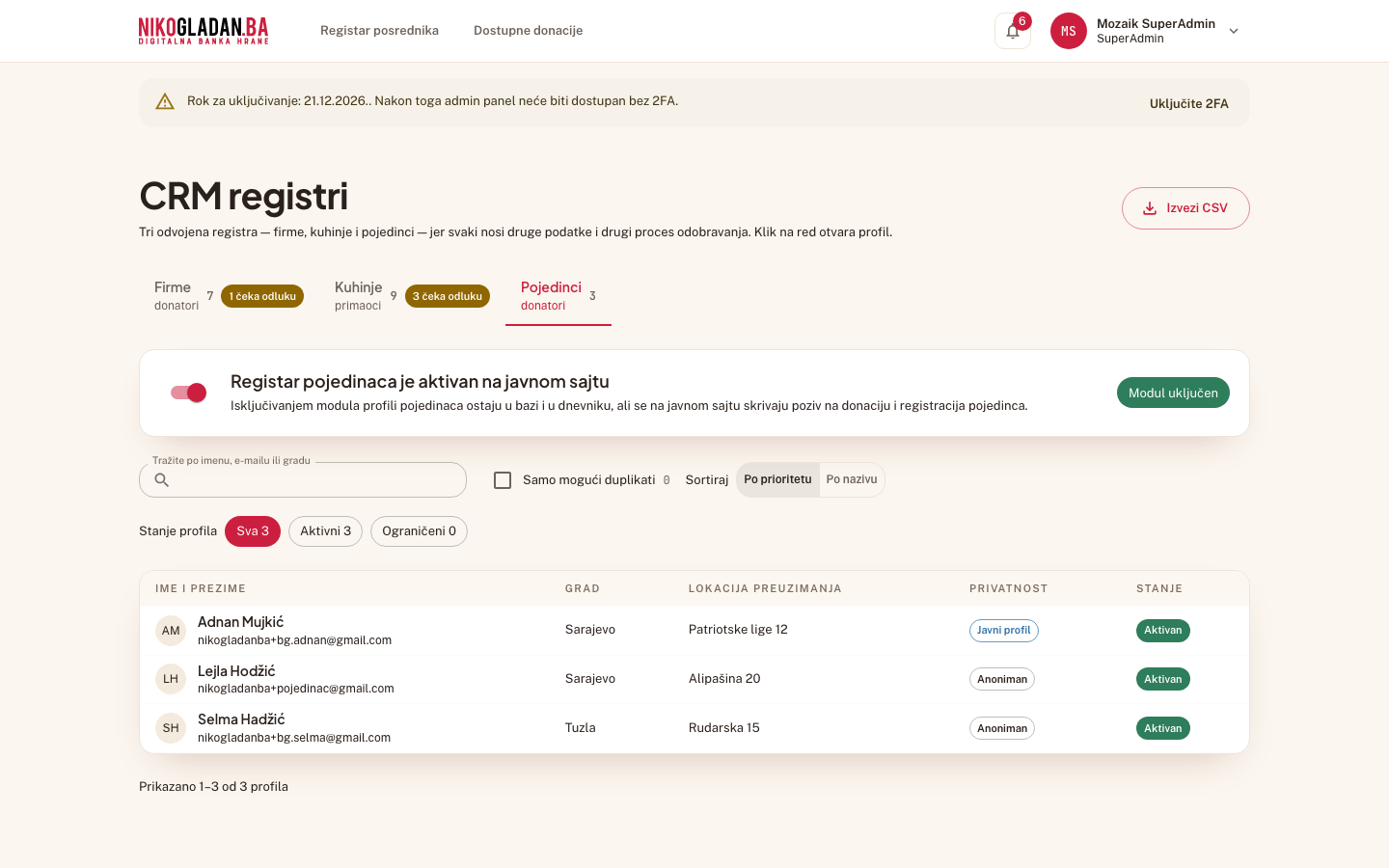This screenshot has height=868, width=1389.
Task: Click the Izvezi CSV button
Action: point(1185,208)
